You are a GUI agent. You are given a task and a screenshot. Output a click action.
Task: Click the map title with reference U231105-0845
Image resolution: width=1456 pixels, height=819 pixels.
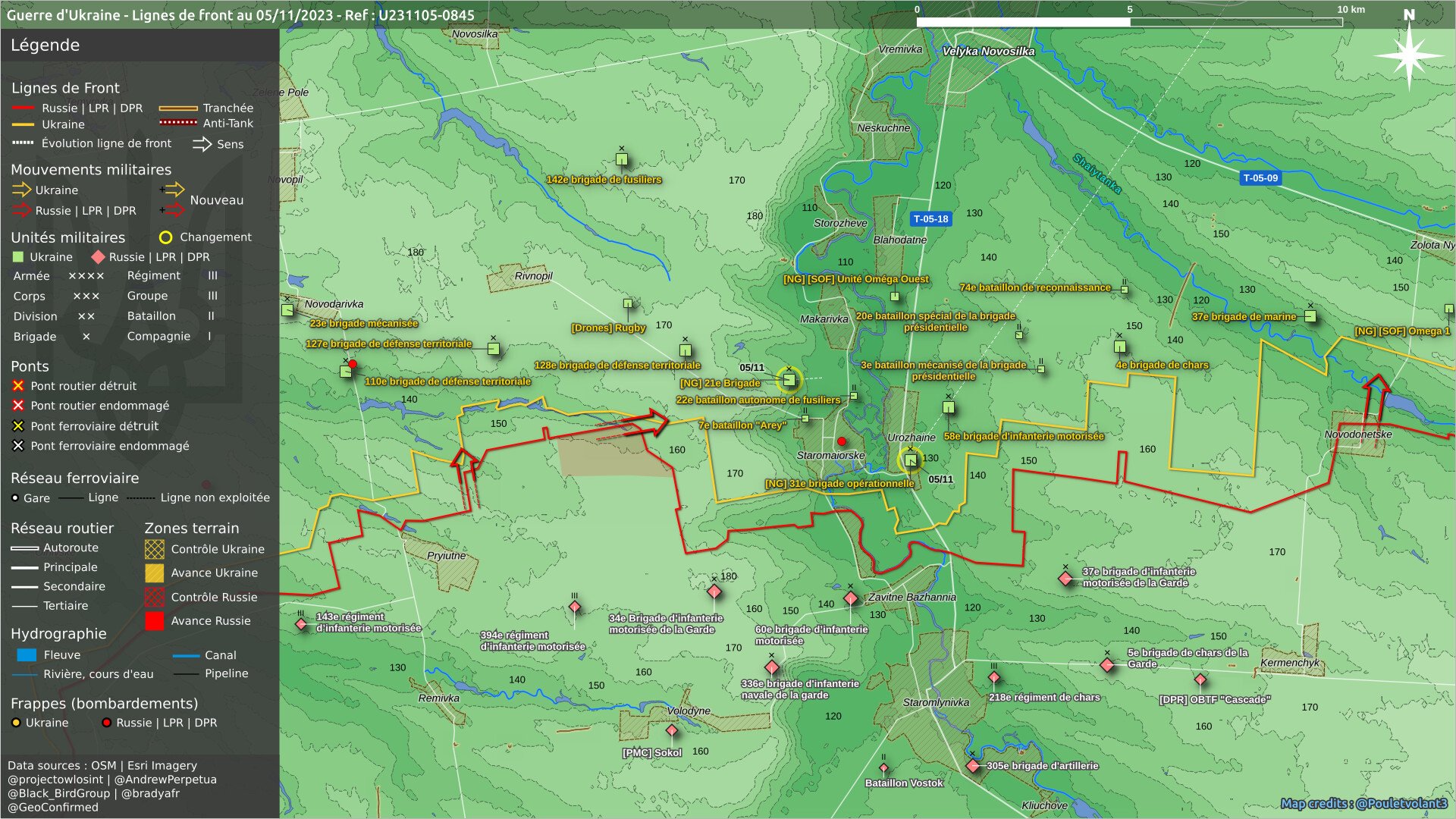tap(240, 15)
